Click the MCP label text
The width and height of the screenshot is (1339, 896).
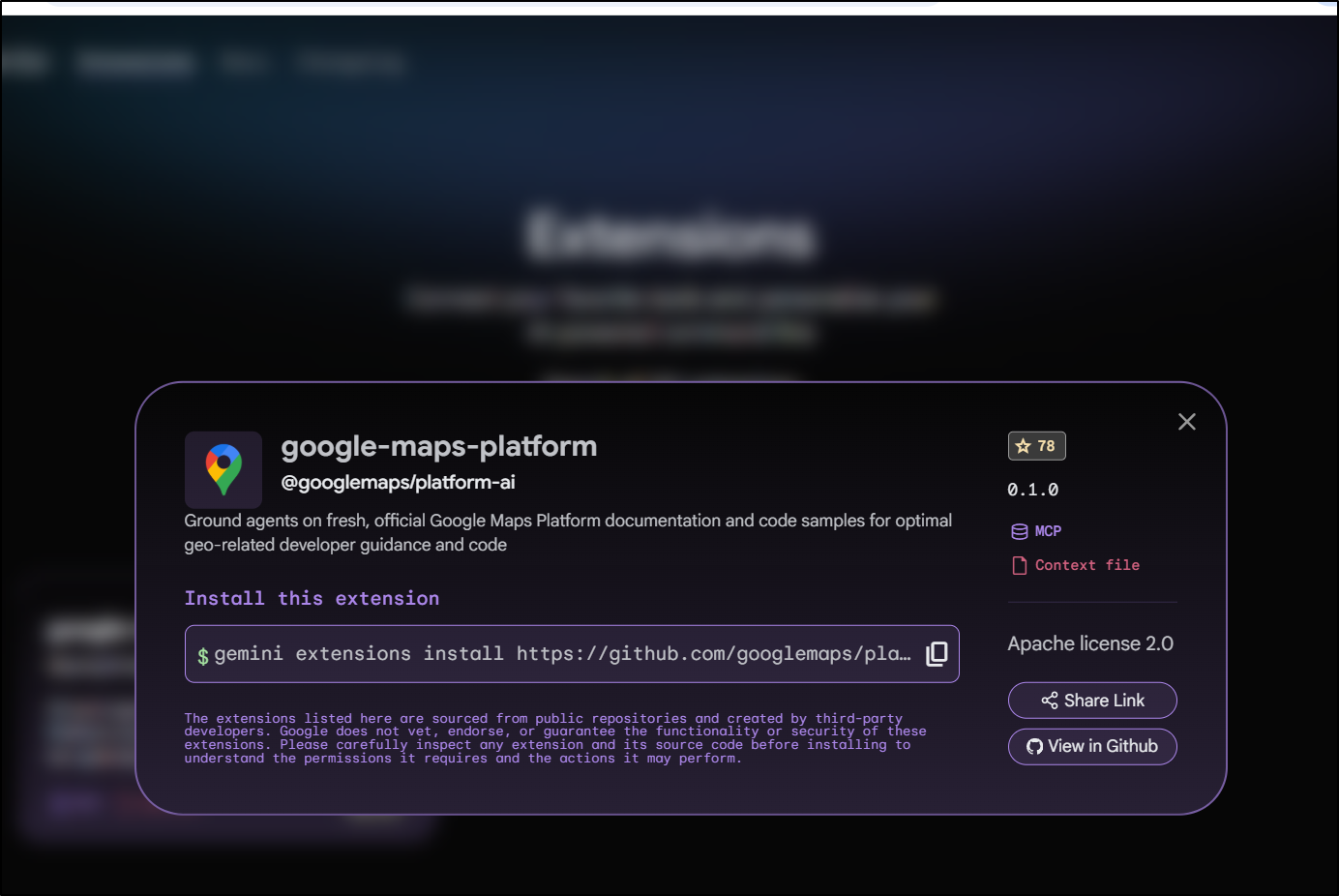point(1048,531)
